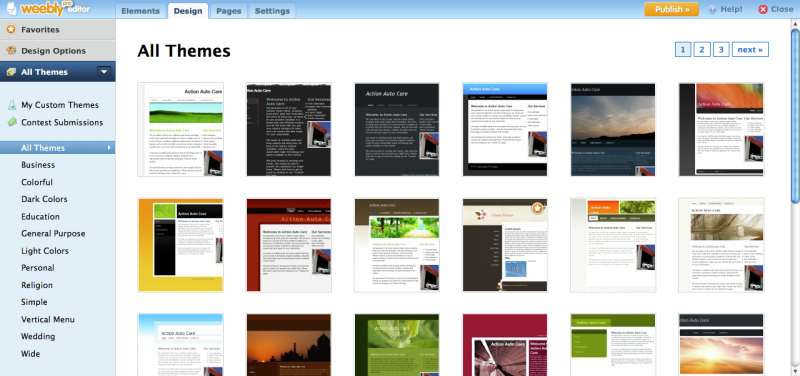Click the Help question mark icon
Screen dimensions: 800x376
coord(713,9)
